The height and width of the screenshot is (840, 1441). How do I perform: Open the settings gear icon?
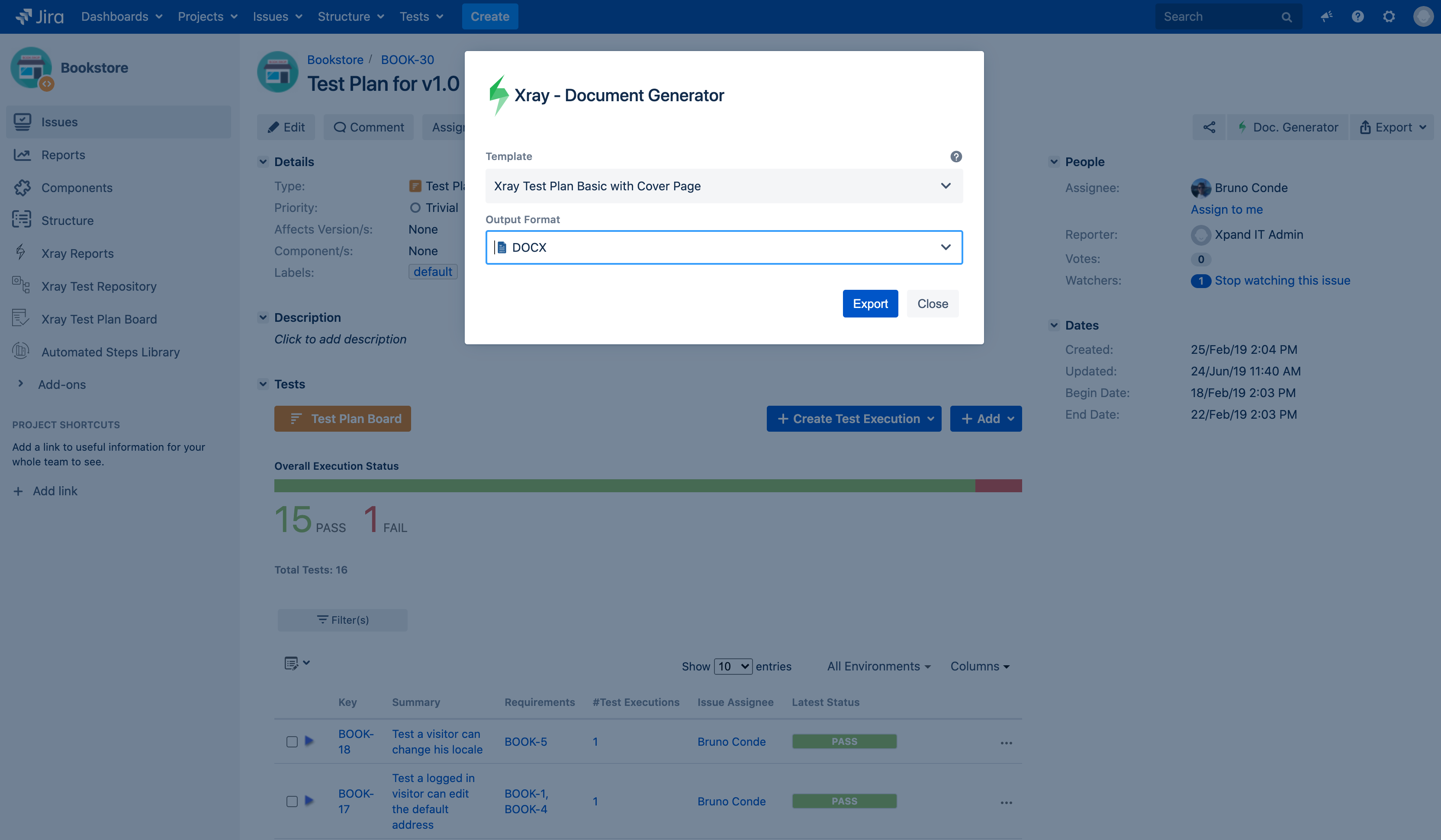tap(1389, 16)
